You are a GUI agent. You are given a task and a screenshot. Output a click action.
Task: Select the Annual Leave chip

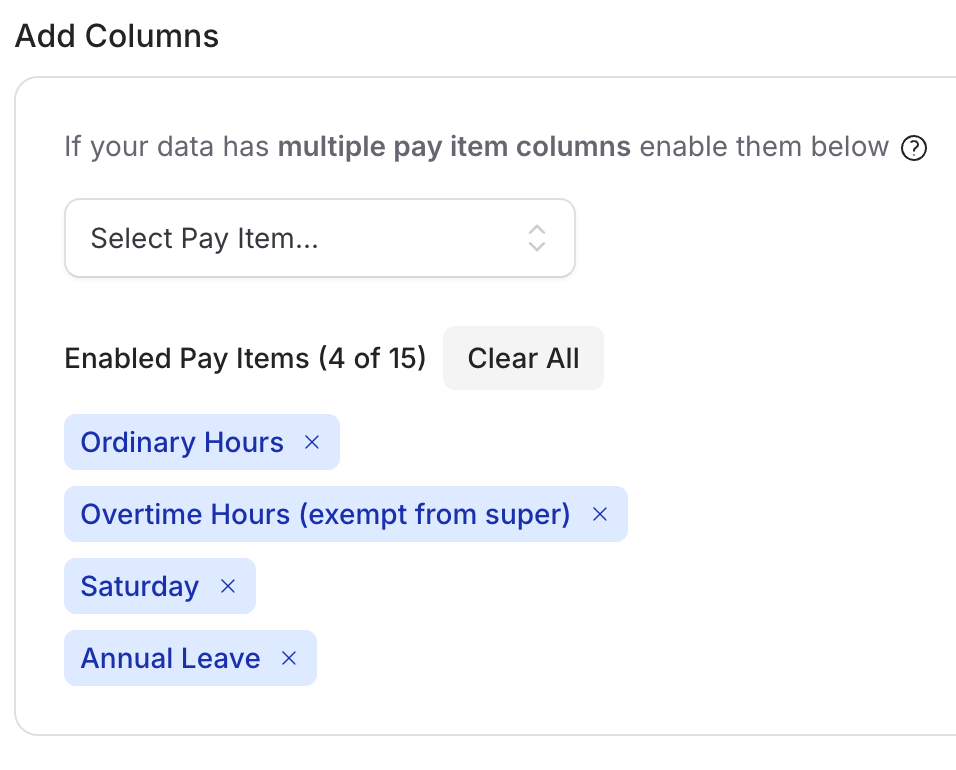click(x=170, y=658)
